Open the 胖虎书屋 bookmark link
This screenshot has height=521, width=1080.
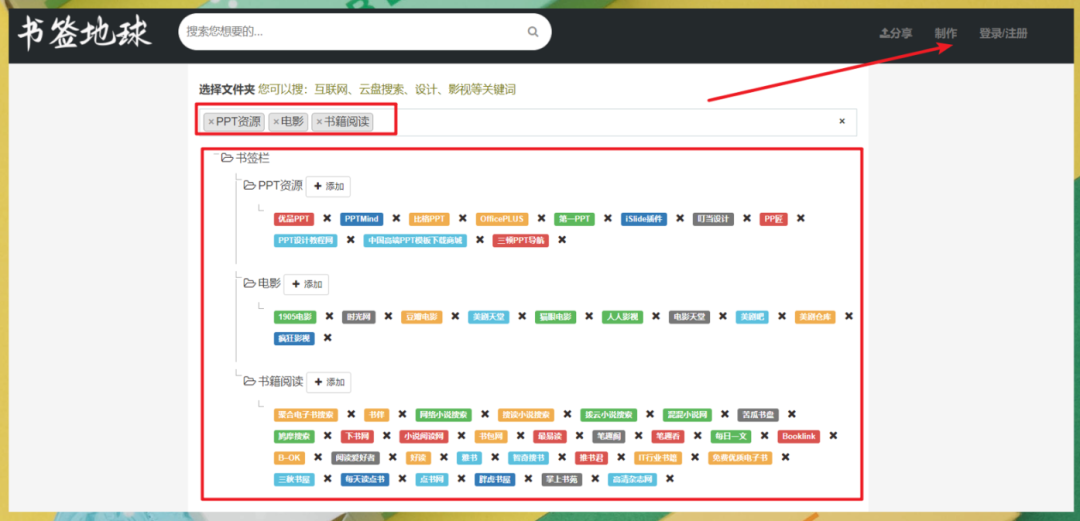coord(495,479)
